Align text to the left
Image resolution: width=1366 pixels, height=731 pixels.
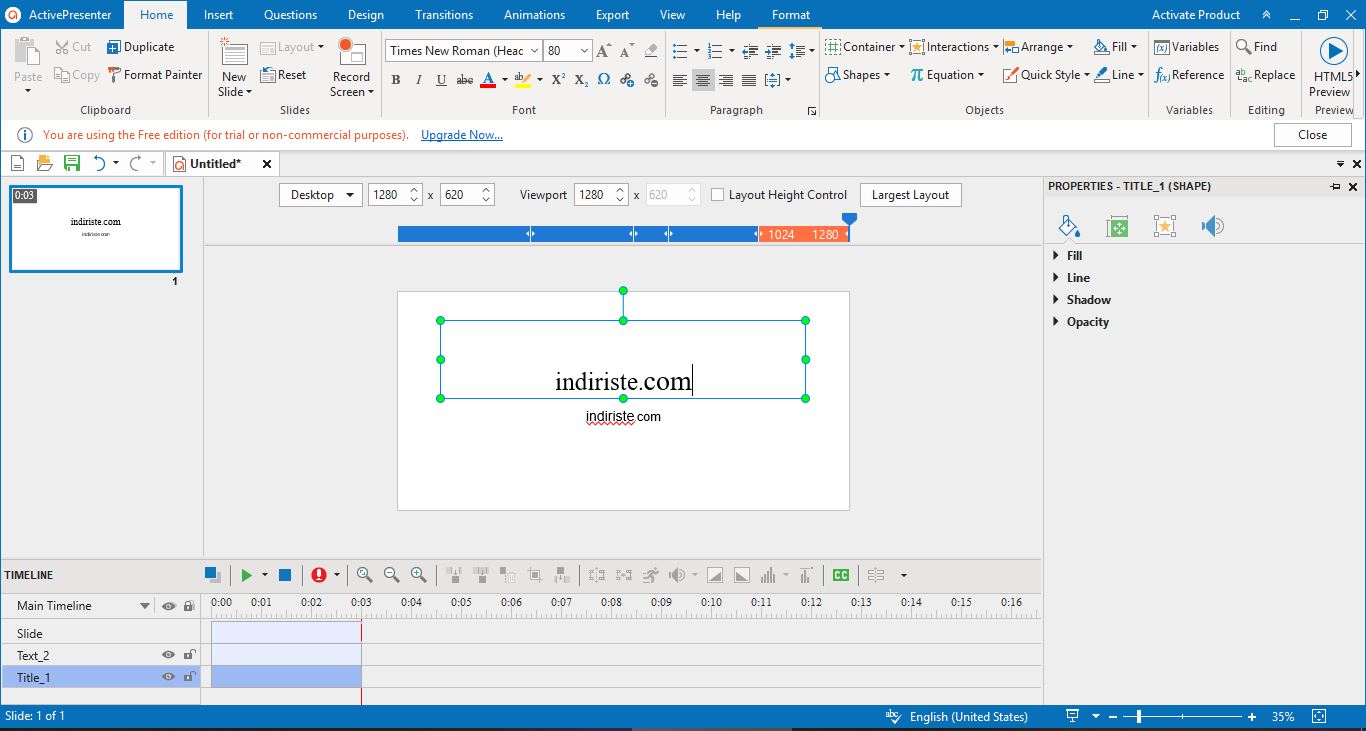pos(680,80)
